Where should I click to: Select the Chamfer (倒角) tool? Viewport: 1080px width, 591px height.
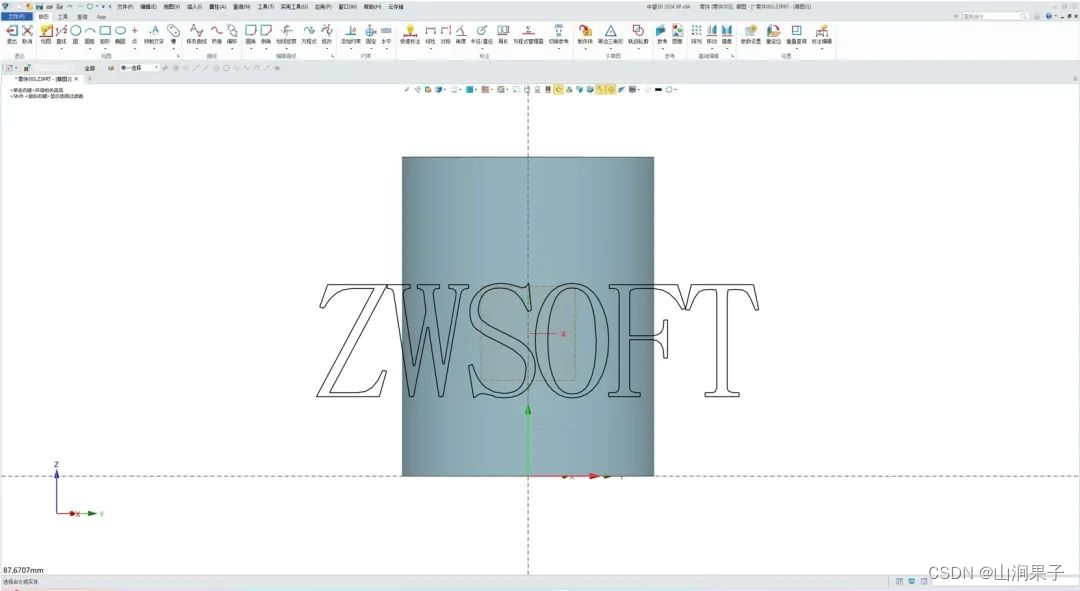point(266,33)
